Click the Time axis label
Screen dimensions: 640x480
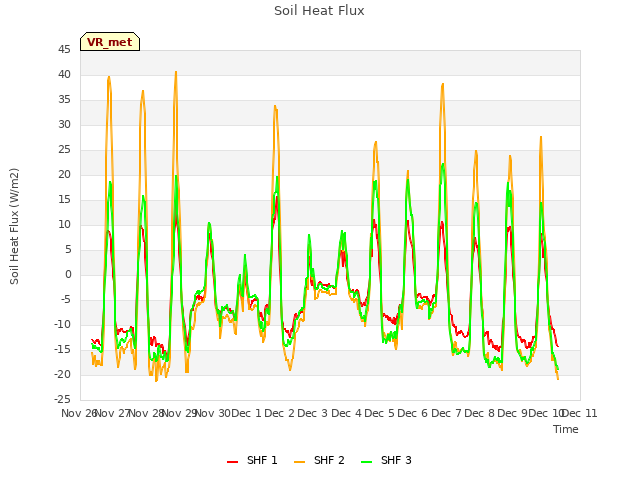566,429
